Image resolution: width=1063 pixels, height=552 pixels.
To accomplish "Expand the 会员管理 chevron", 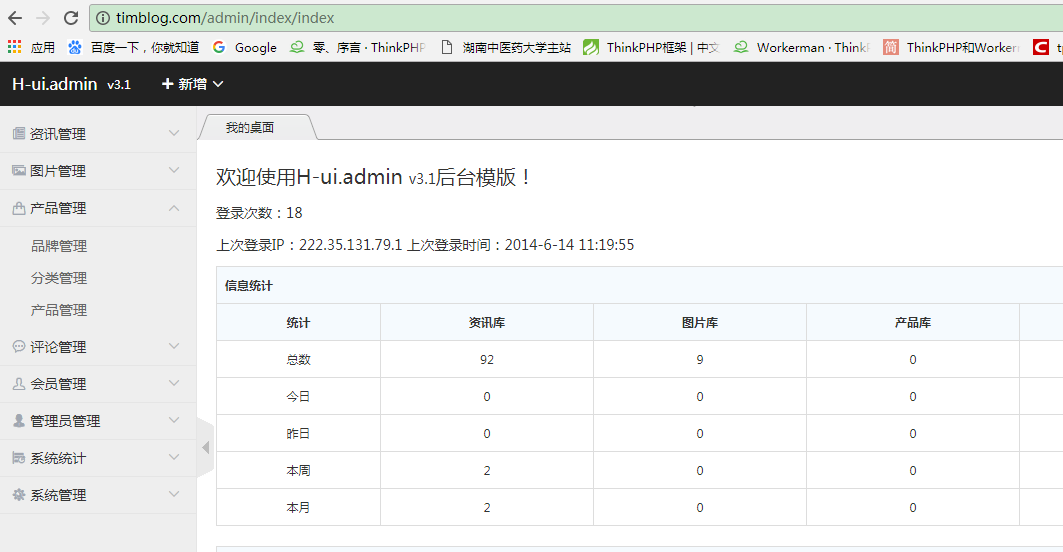I will (x=174, y=383).
